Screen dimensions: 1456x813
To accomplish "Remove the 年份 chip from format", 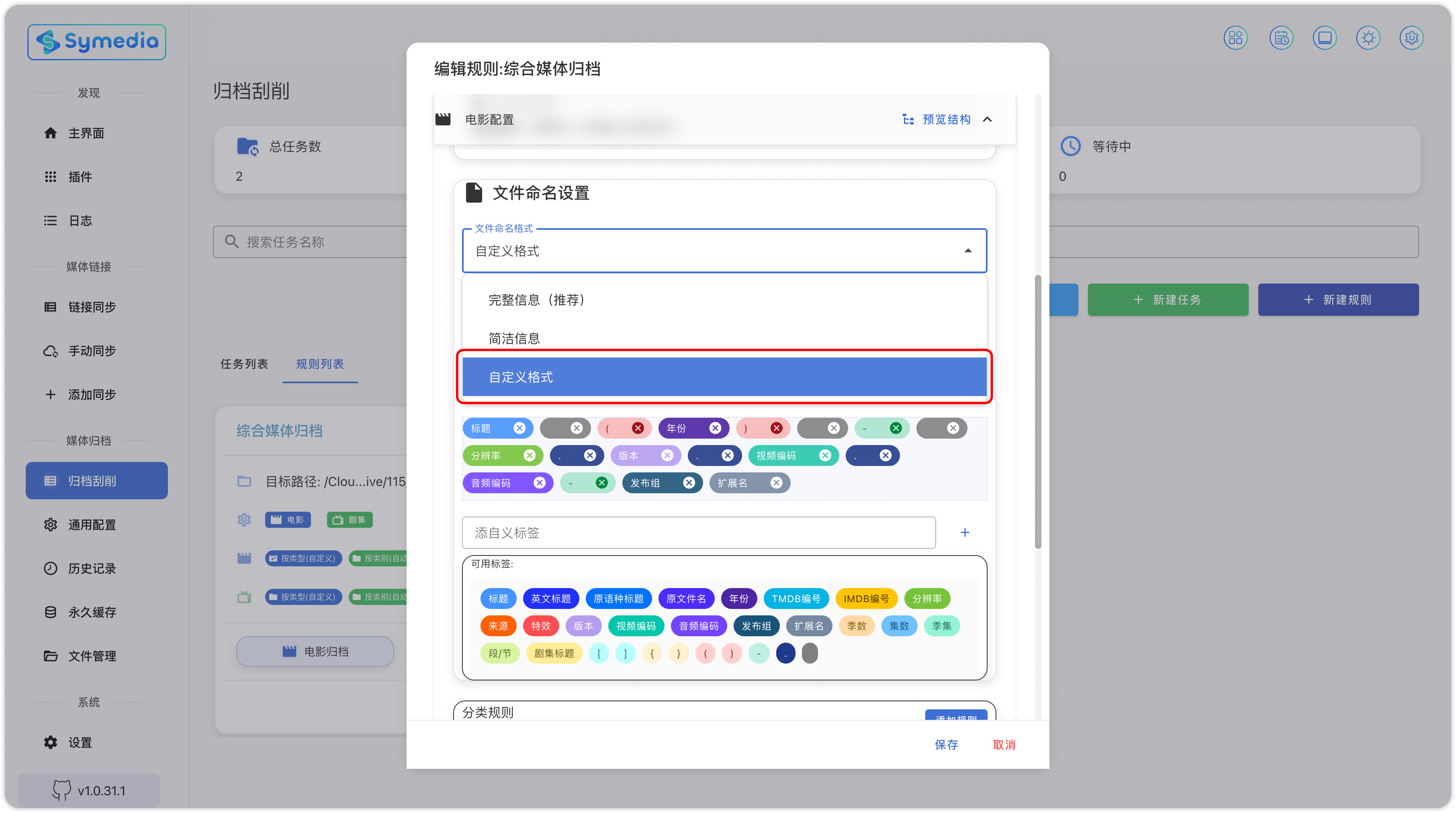I will tap(715, 428).
